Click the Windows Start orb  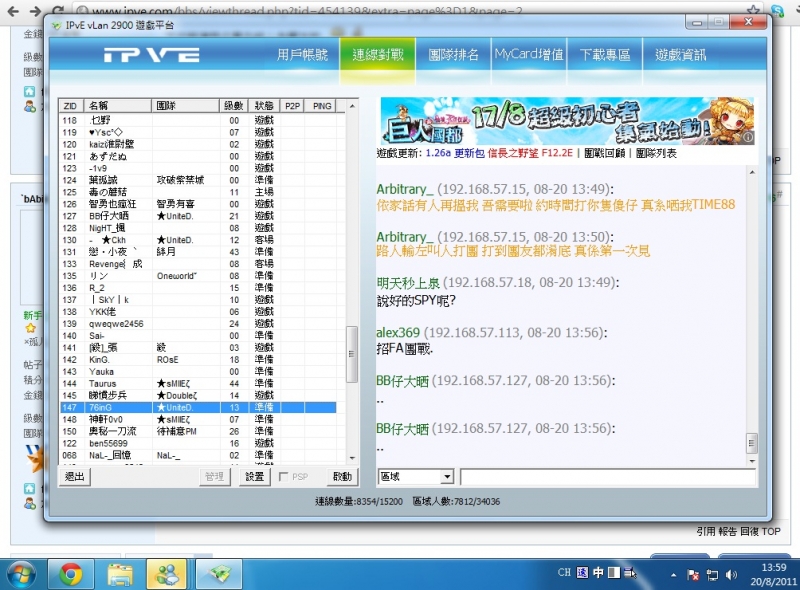click(22, 573)
